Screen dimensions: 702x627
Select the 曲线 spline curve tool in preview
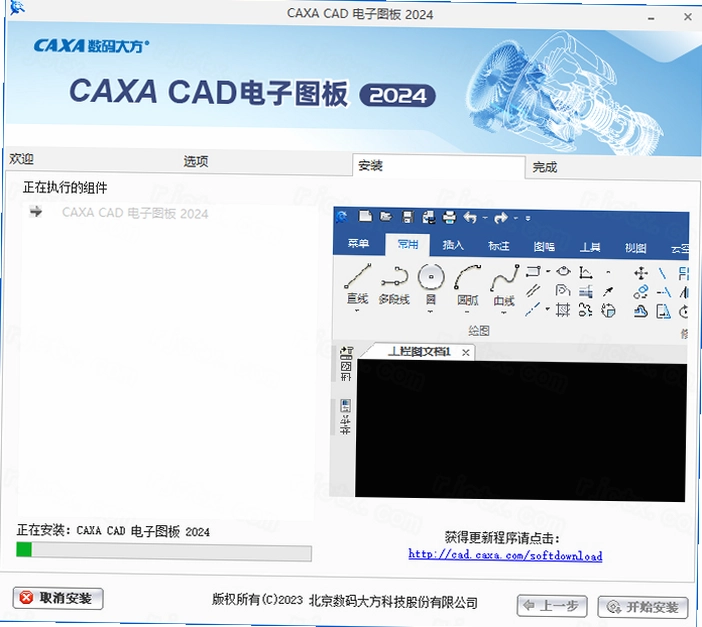coord(504,287)
